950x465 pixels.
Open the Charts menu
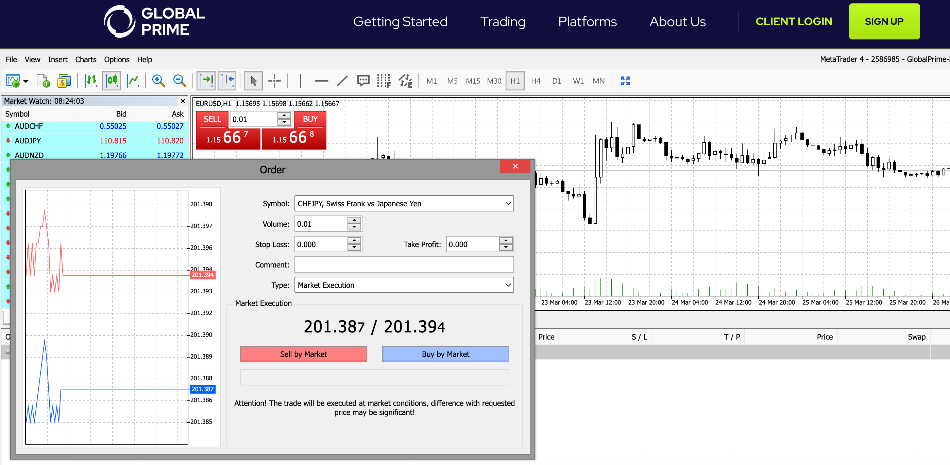click(86, 60)
